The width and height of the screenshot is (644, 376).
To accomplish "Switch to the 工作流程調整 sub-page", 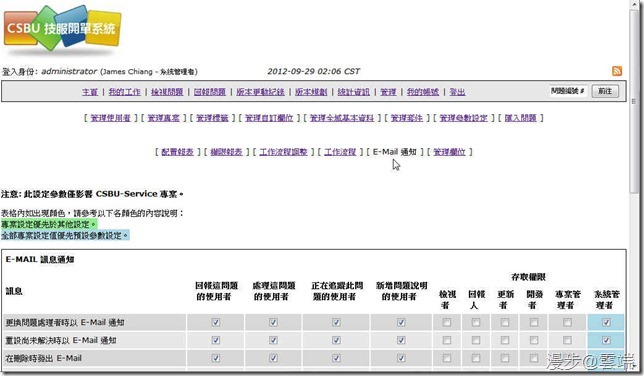I will click(x=283, y=152).
